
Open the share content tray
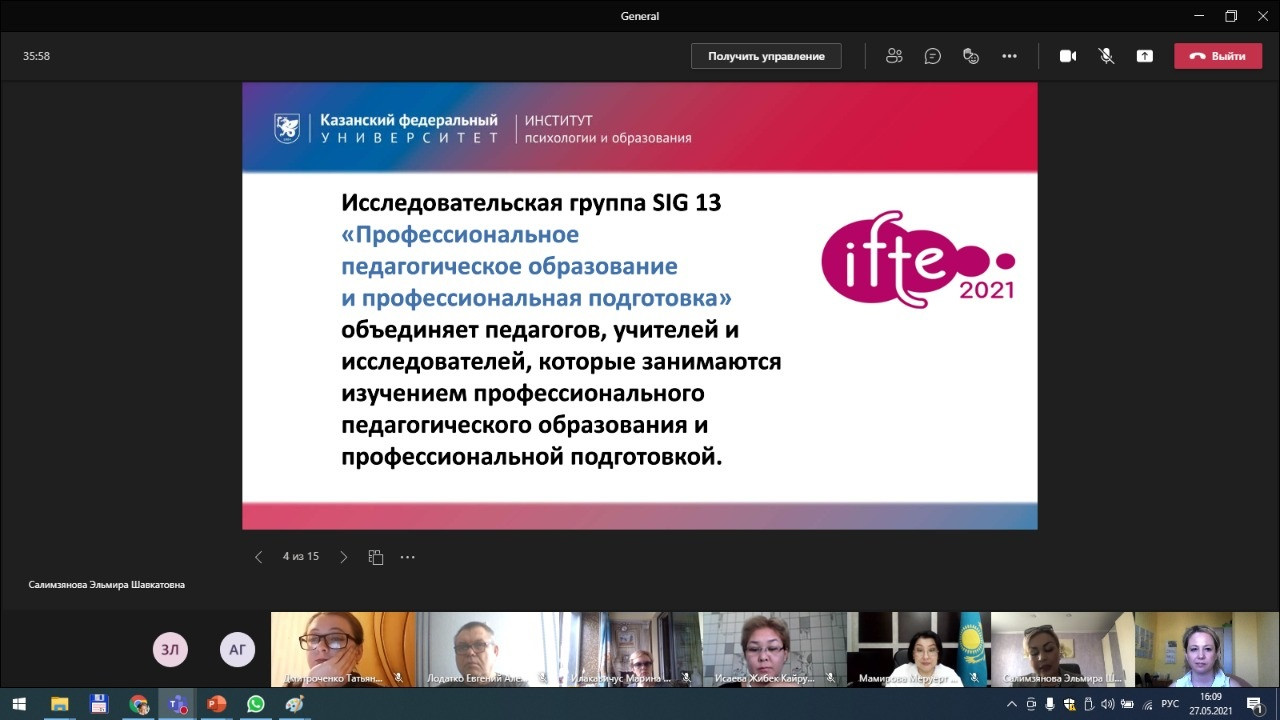click(1144, 56)
